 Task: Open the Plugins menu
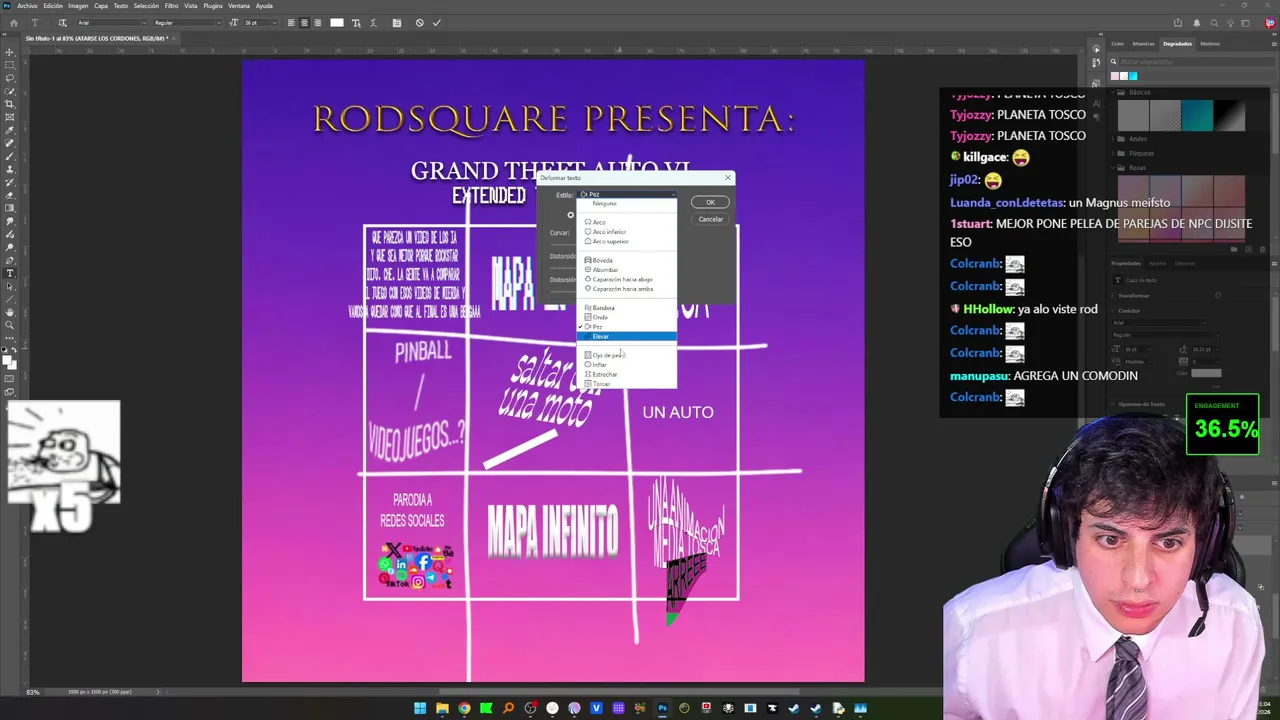[x=213, y=6]
